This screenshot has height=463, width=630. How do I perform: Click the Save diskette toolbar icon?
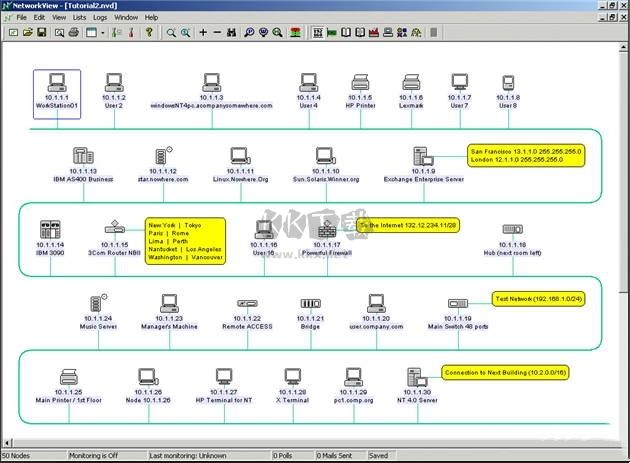click(42, 33)
